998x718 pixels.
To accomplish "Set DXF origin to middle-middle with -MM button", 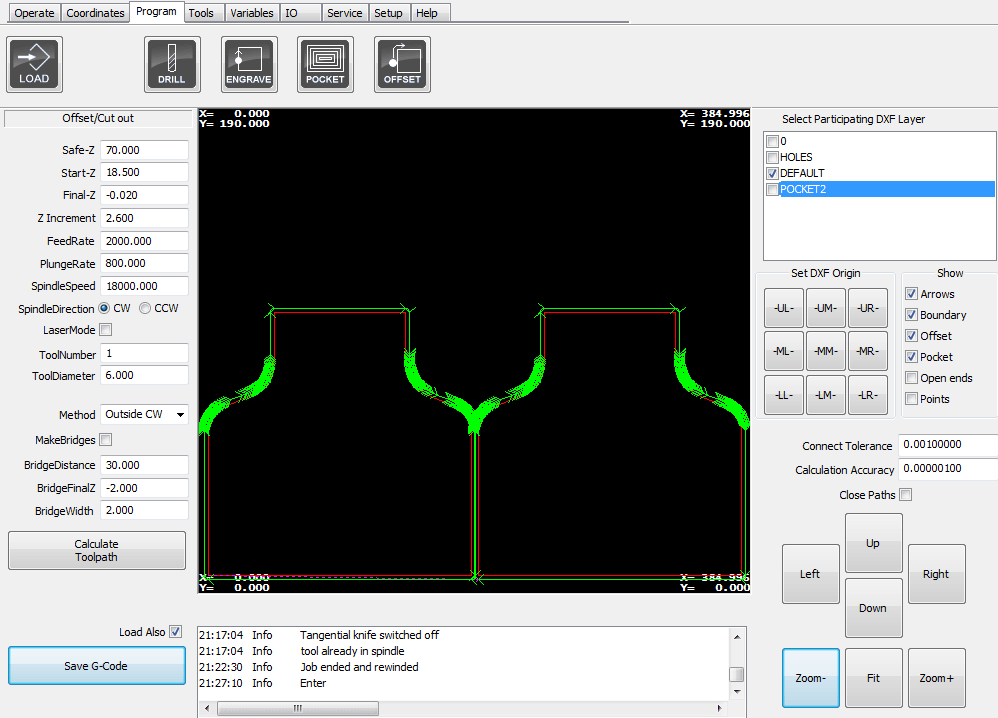I will click(x=825, y=351).
